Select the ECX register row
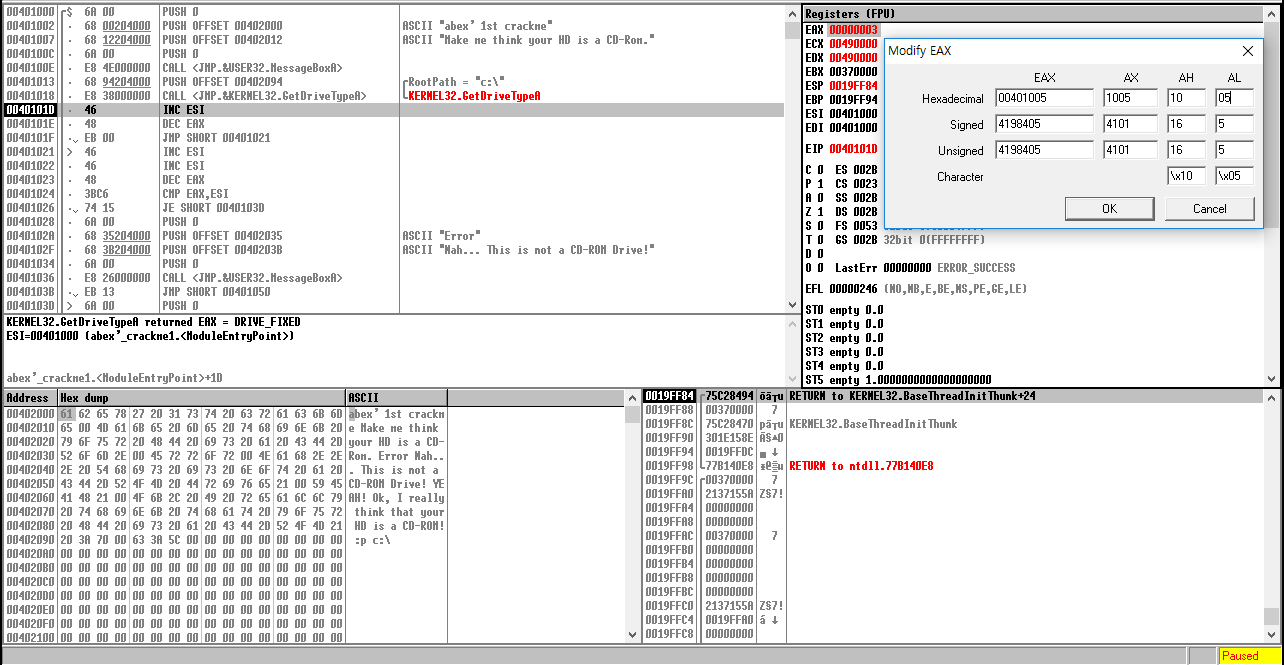The height and width of the screenshot is (665, 1284). [x=842, y=44]
